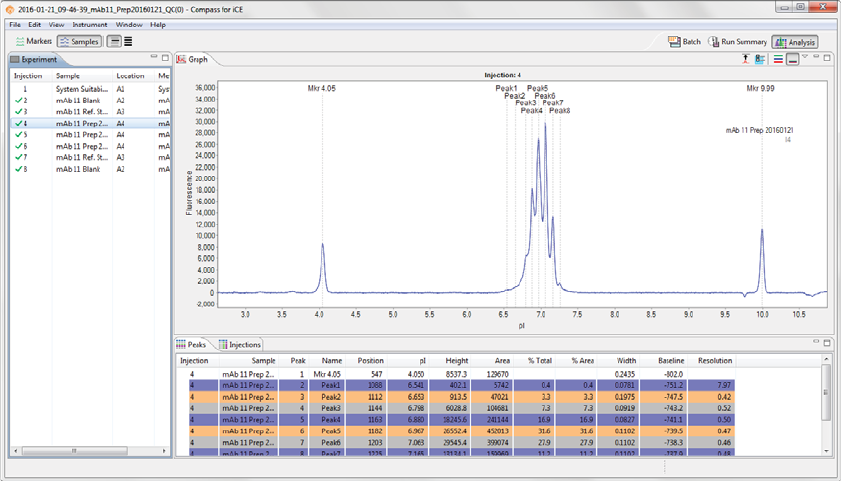Toggle the Samples view button
The image size is (841, 481).
pos(79,42)
